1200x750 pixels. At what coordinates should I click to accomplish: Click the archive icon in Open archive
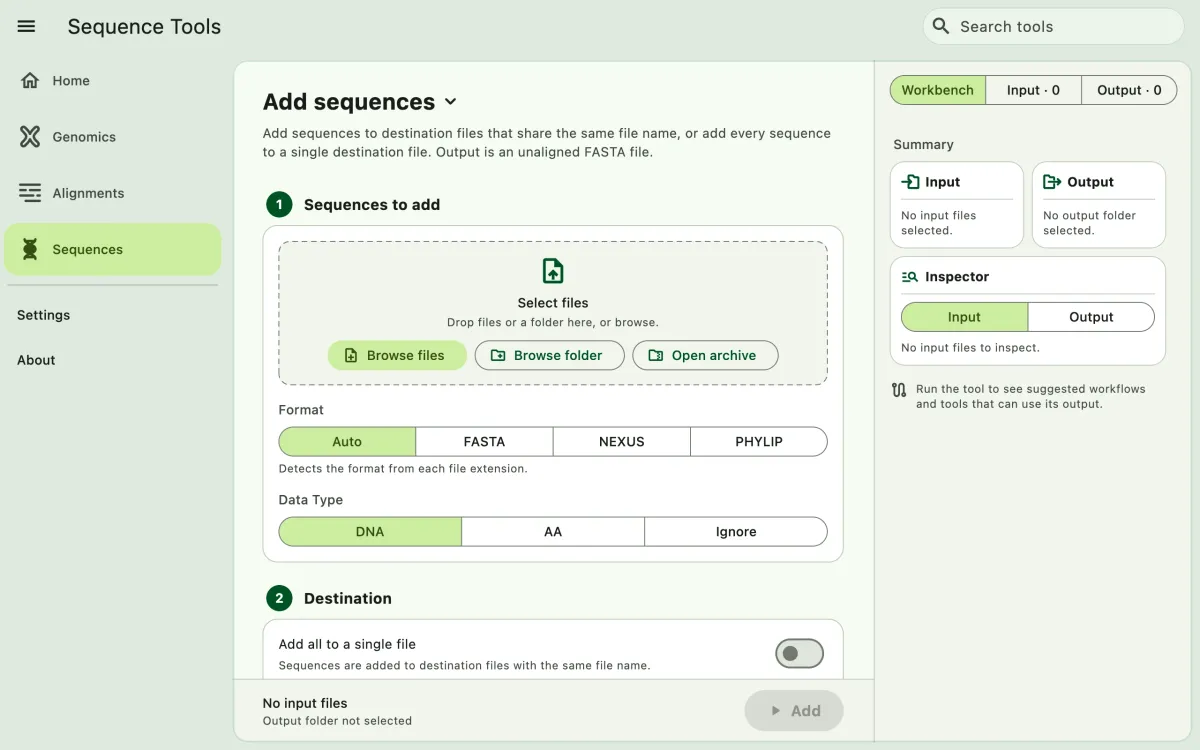[x=656, y=355]
